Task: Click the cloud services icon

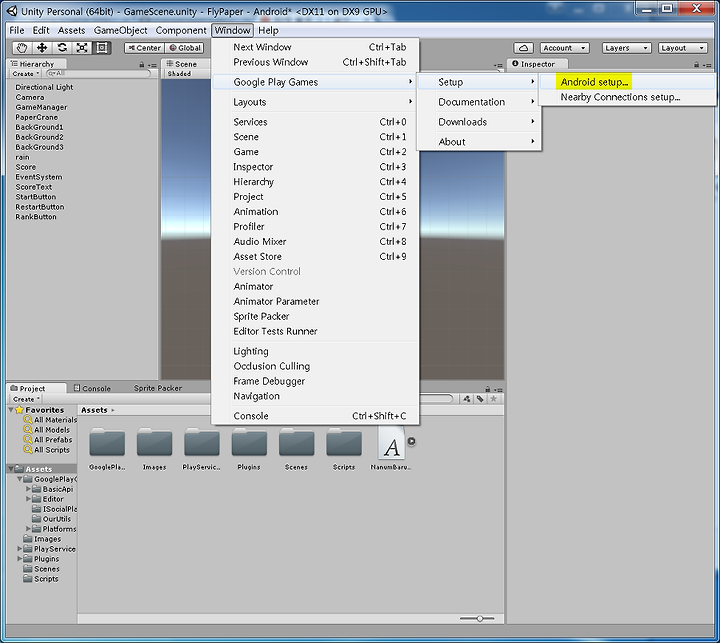Action: tap(523, 48)
